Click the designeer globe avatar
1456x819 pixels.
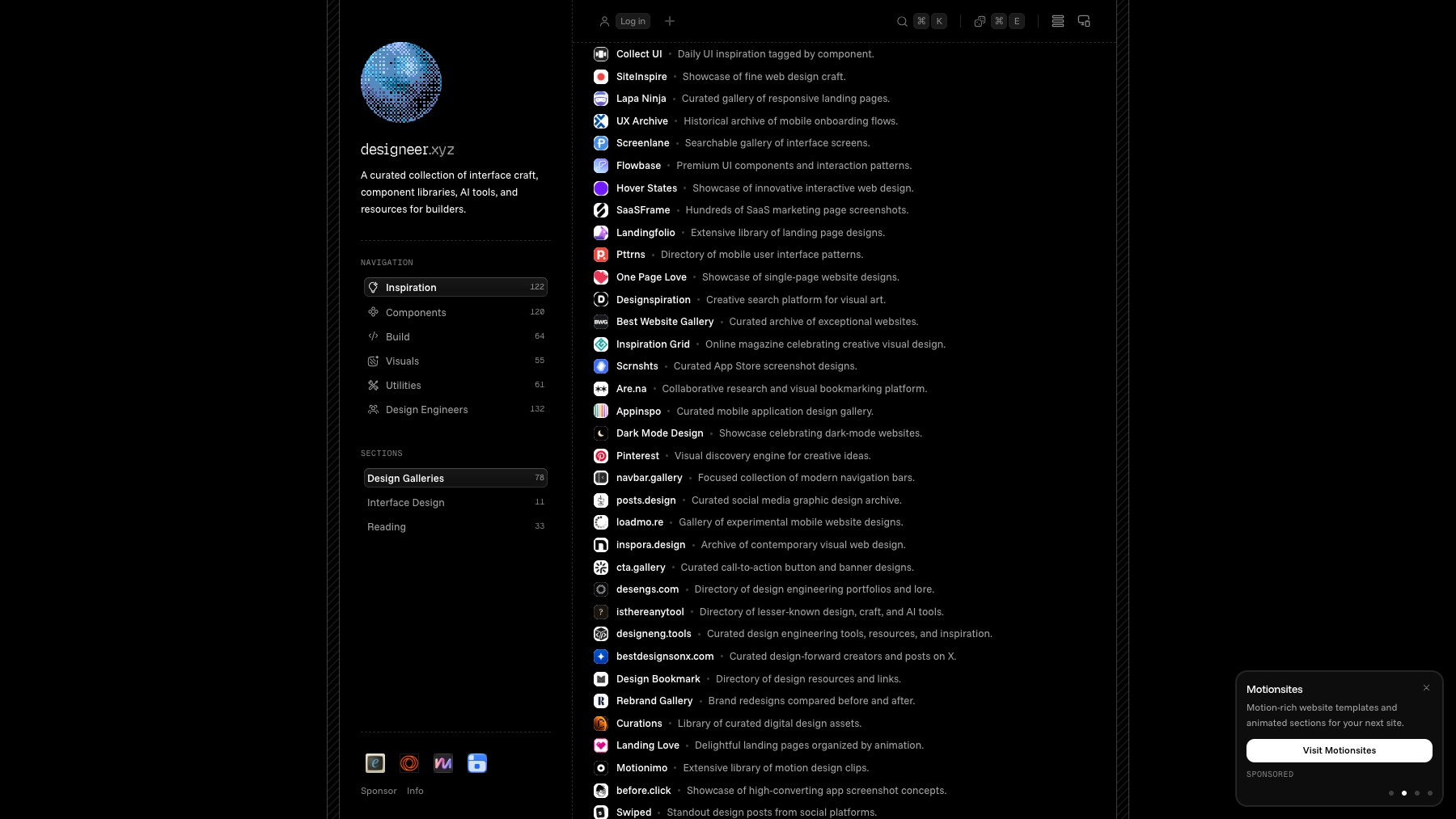coord(401,82)
